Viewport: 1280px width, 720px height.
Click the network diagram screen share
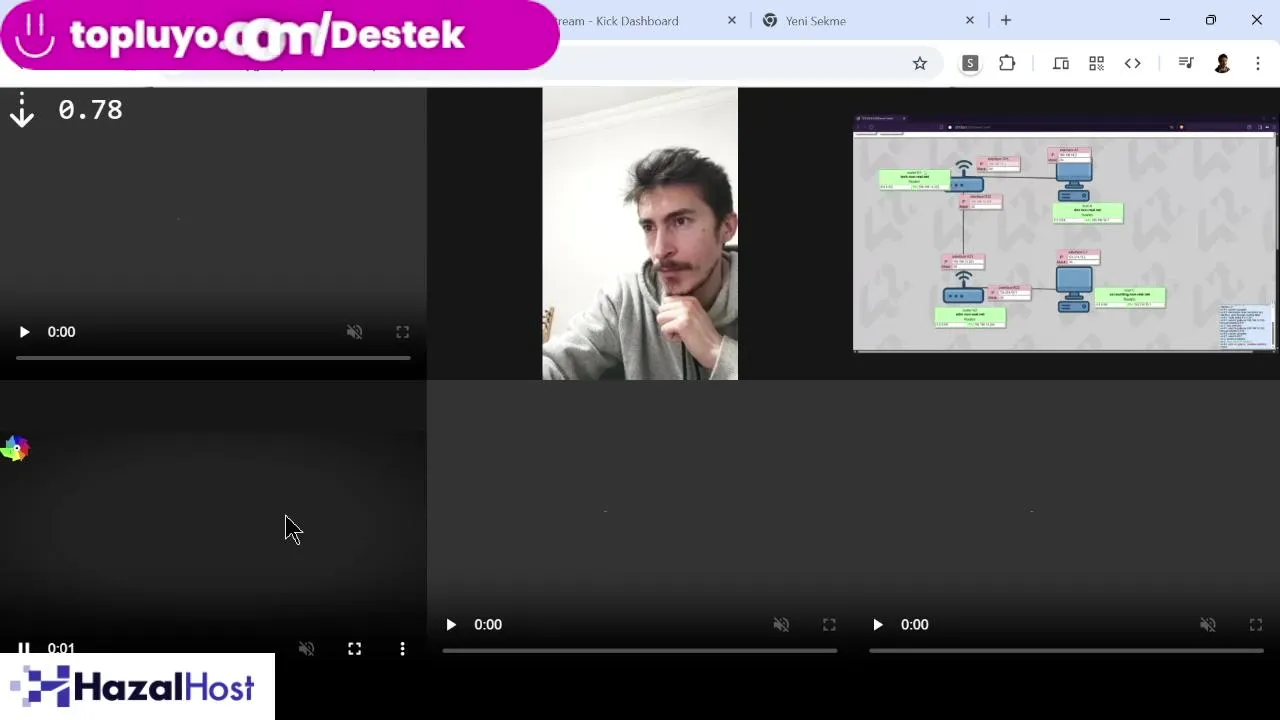pos(1066,234)
